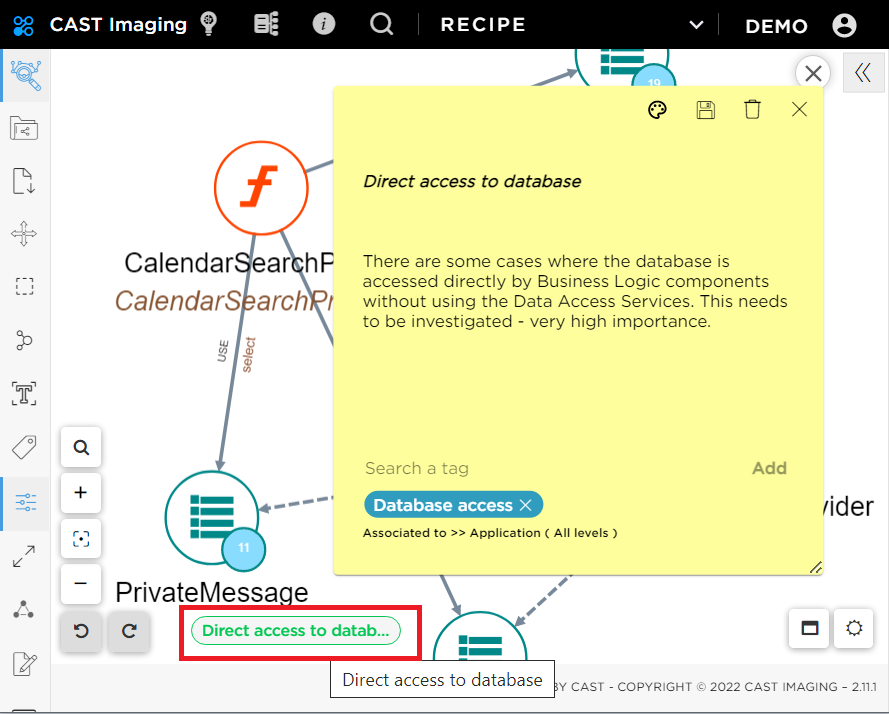Click the USE link label on edge
Image resolution: width=889 pixels, height=714 pixels.
[x=223, y=351]
